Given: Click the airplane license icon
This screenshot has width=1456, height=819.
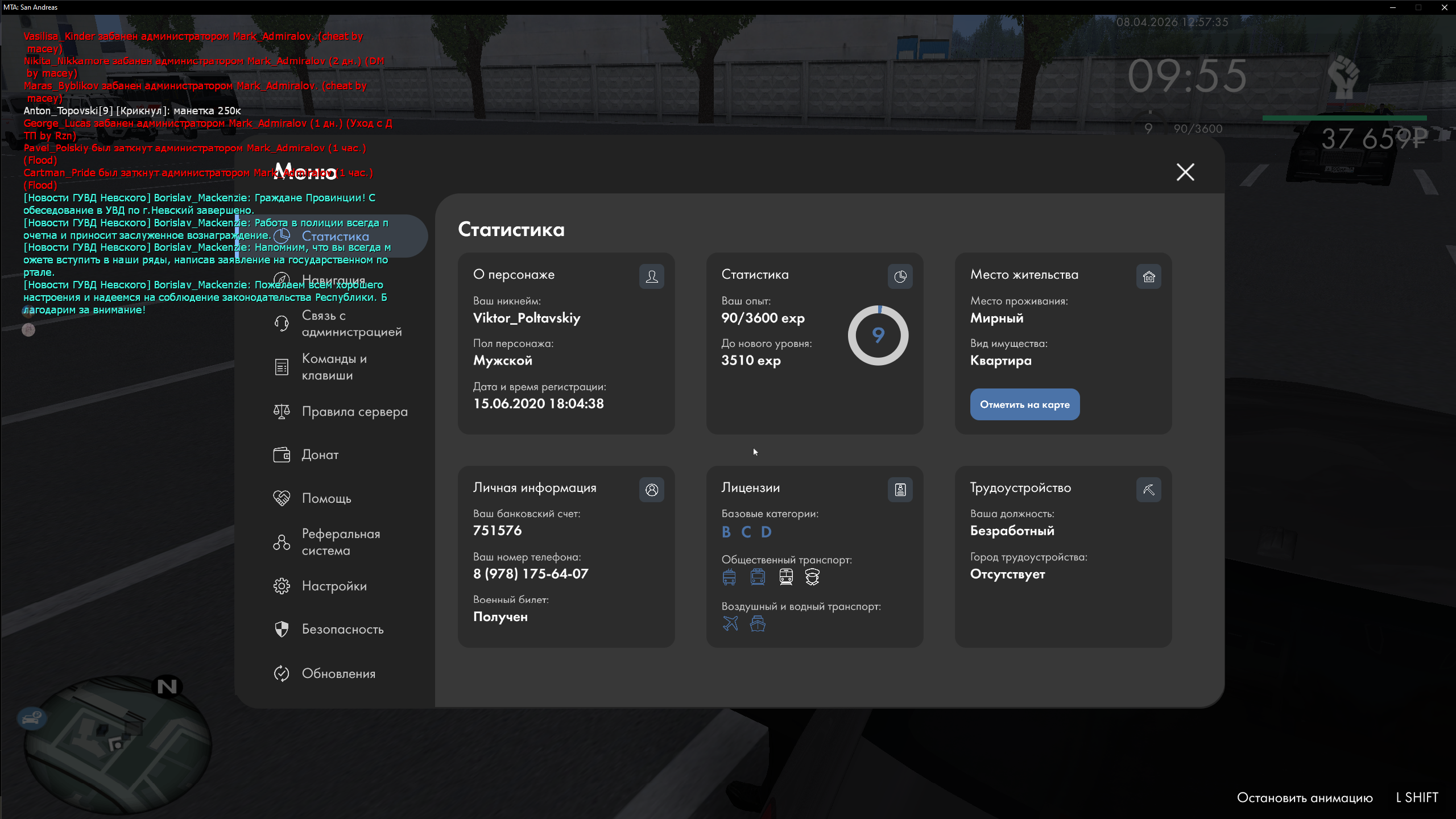Looking at the screenshot, I should [x=730, y=623].
